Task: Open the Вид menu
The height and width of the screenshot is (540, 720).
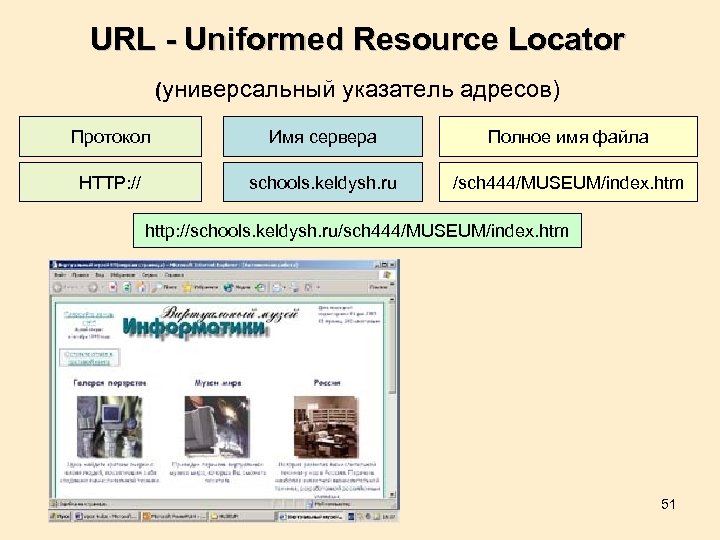Action: coord(100,275)
